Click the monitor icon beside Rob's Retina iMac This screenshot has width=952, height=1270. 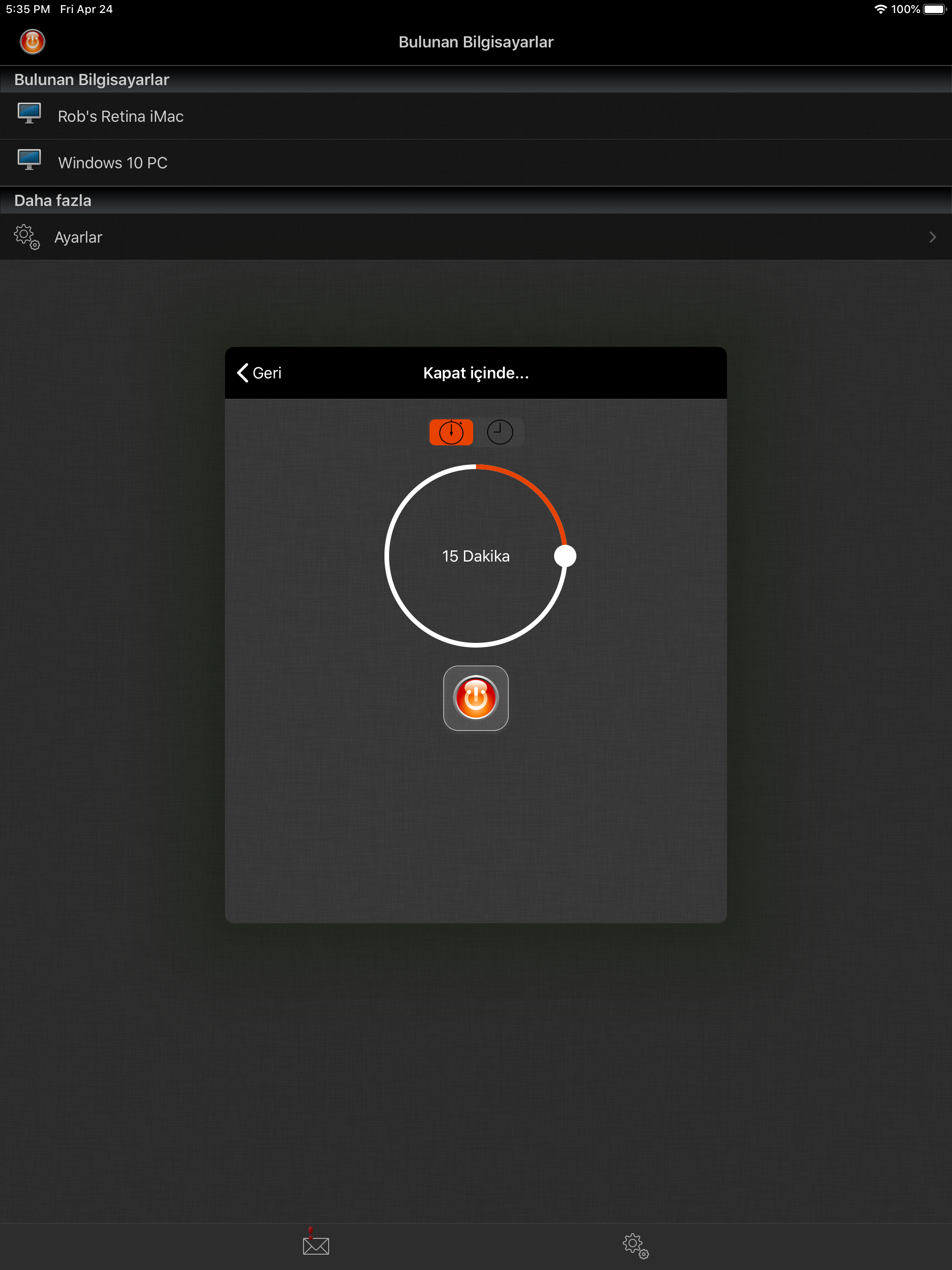pos(29,113)
